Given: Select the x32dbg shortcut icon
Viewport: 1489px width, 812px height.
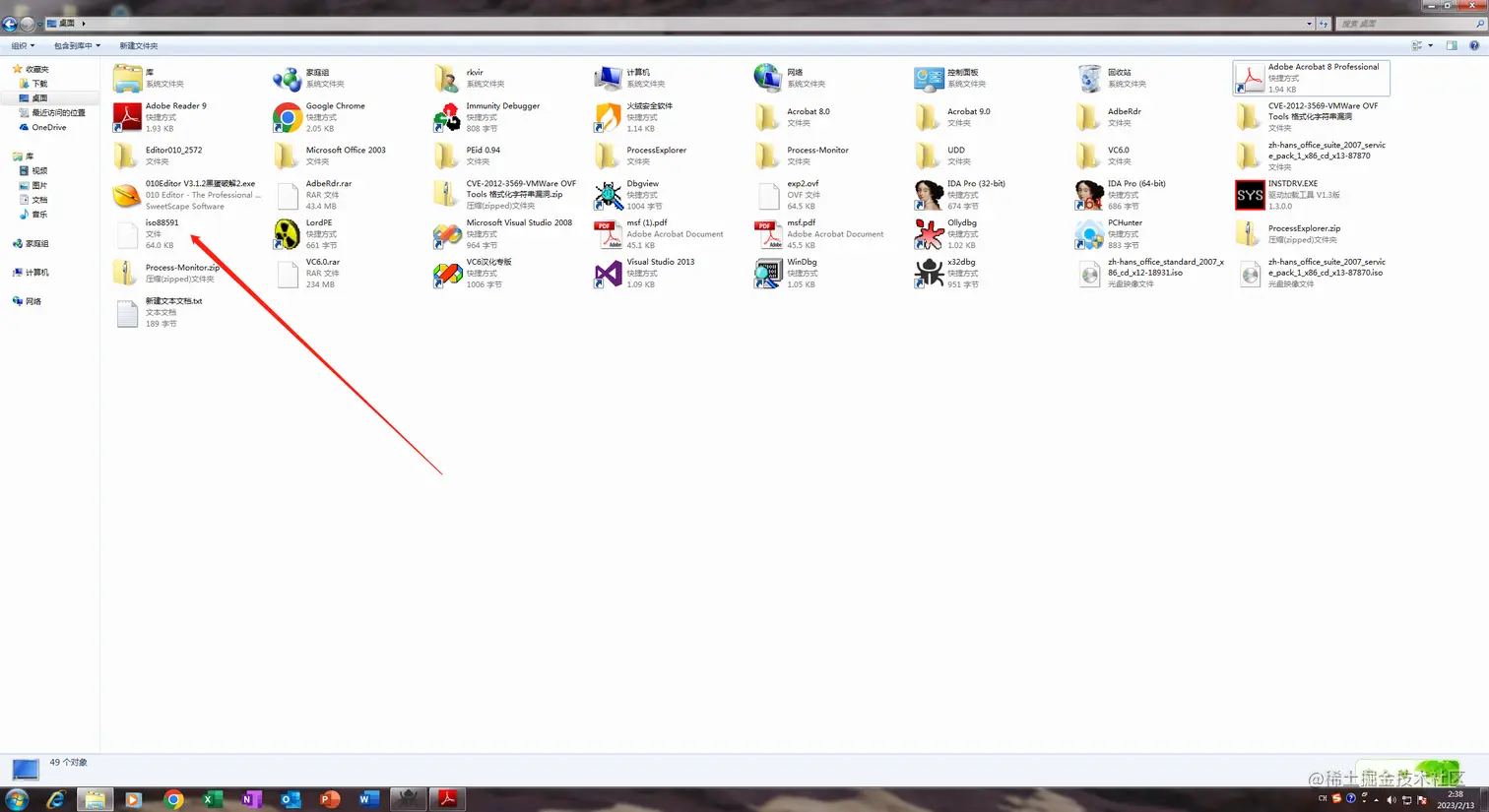Looking at the screenshot, I should (929, 274).
